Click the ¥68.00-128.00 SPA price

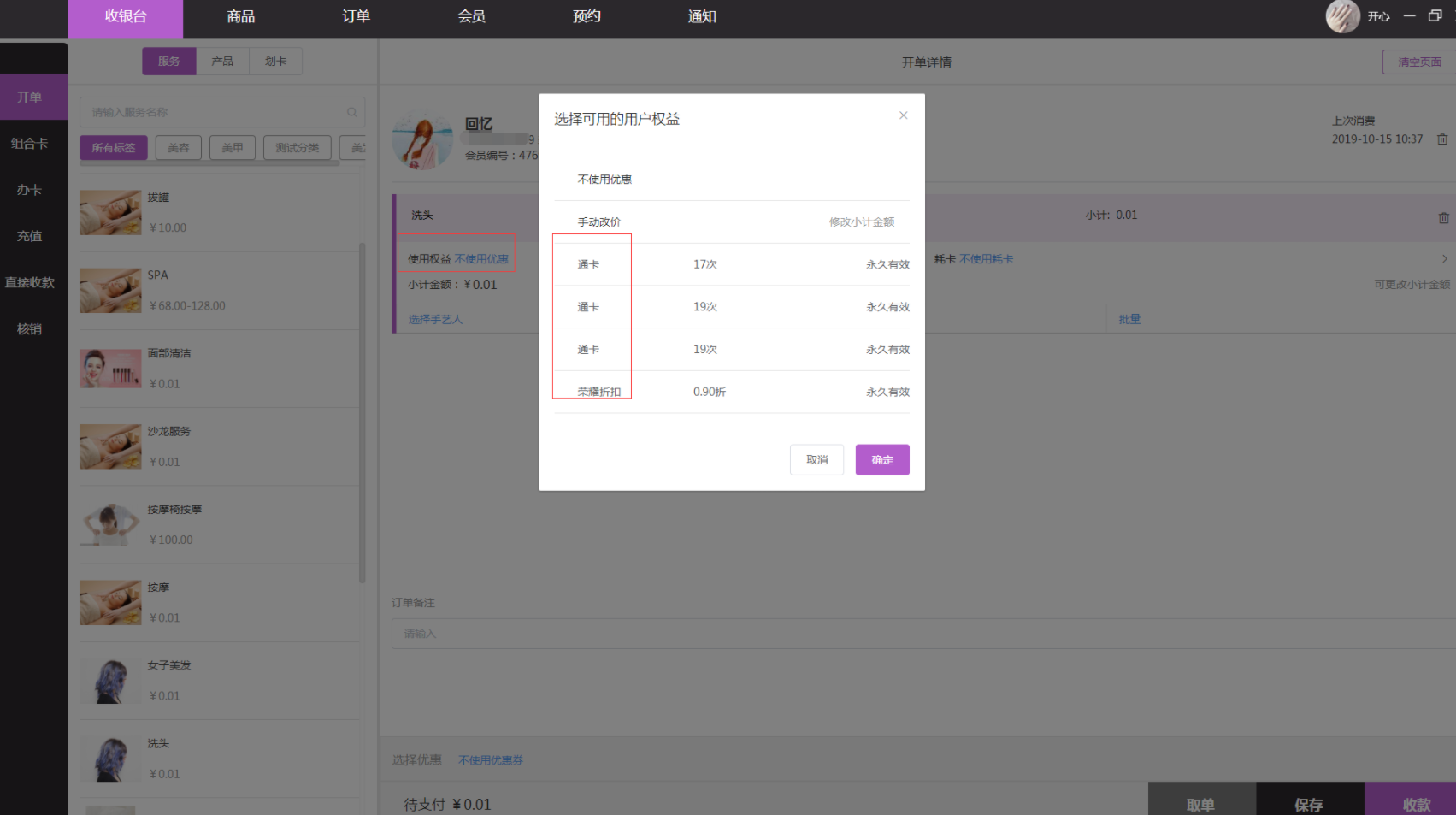pos(187,306)
